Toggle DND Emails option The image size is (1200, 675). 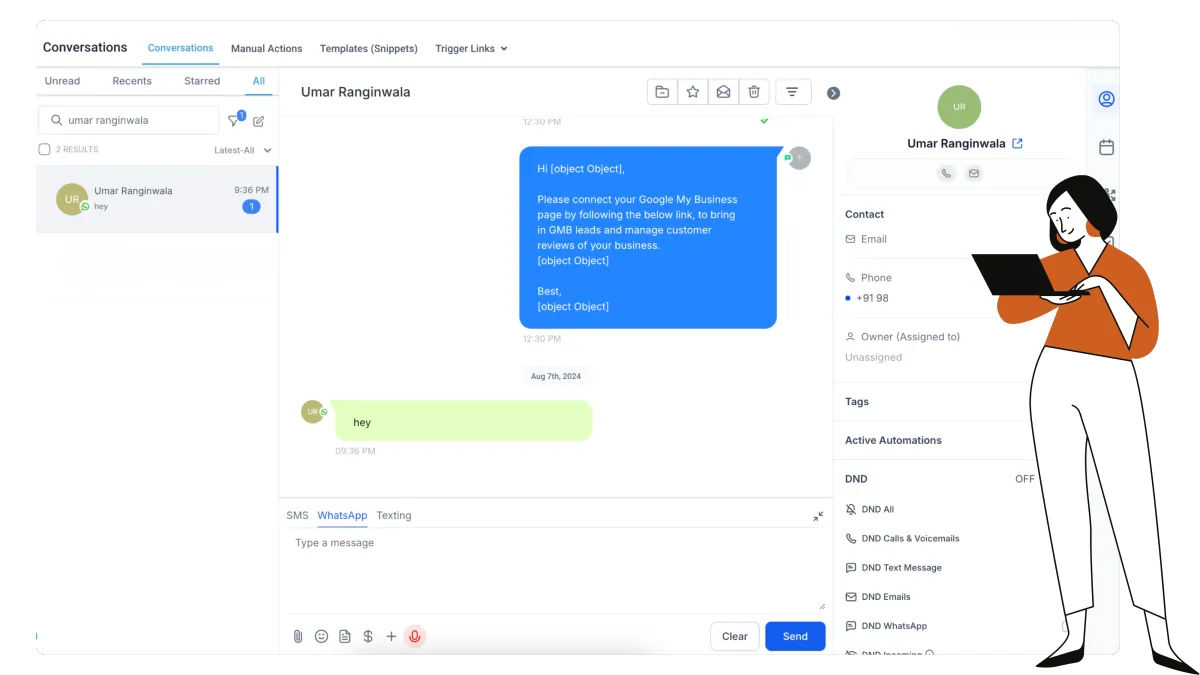[878, 596]
